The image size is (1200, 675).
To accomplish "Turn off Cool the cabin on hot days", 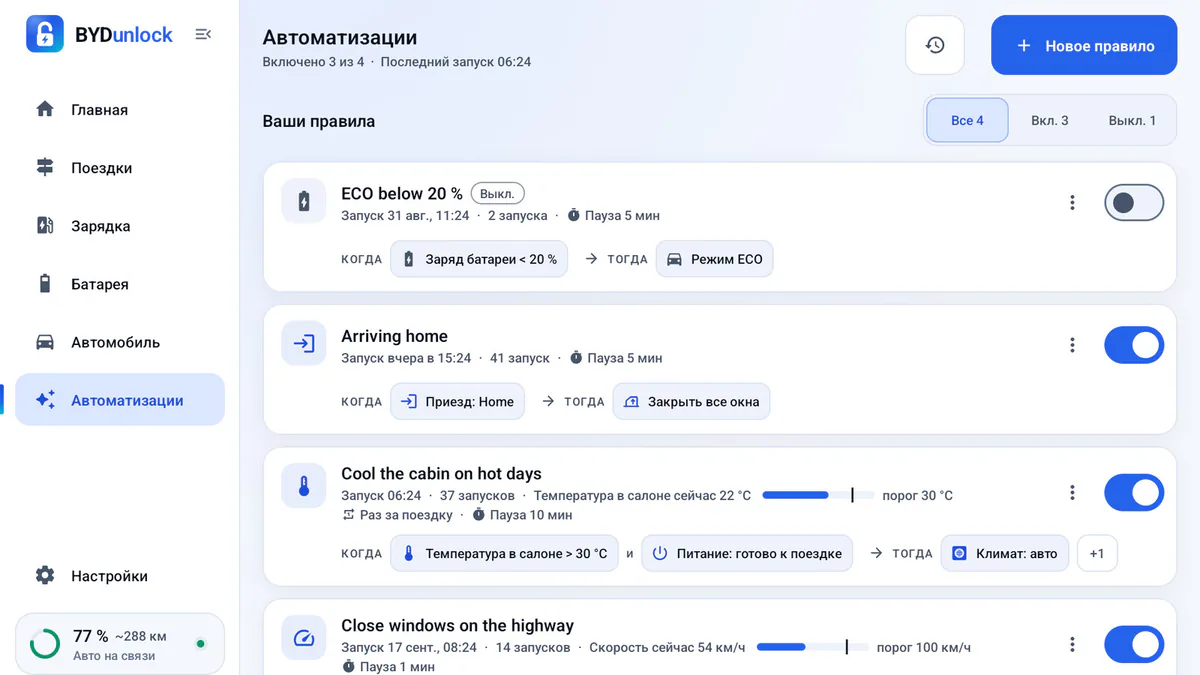I will [x=1134, y=493].
